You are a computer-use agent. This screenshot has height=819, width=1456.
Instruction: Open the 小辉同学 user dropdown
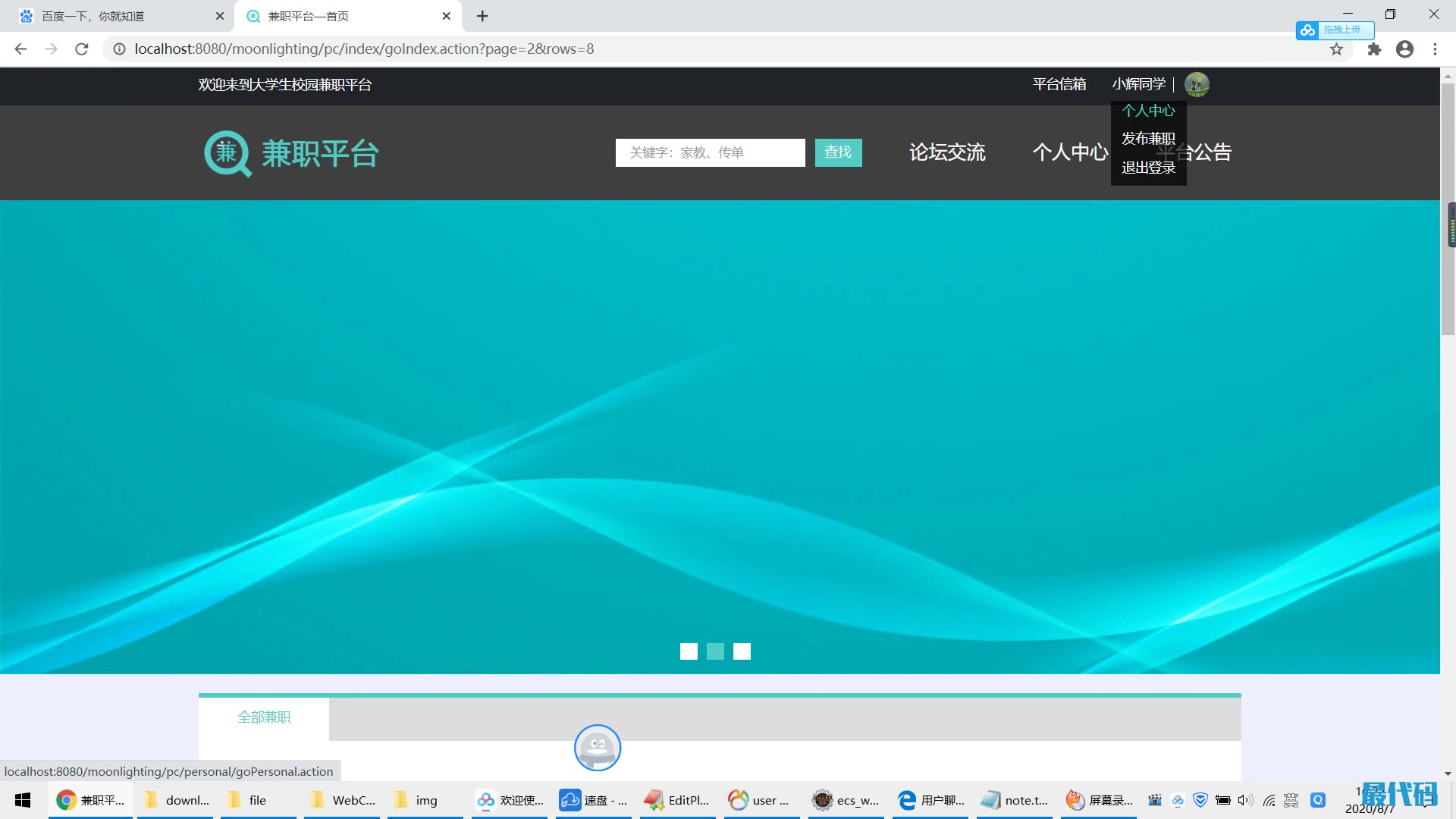point(1138,84)
